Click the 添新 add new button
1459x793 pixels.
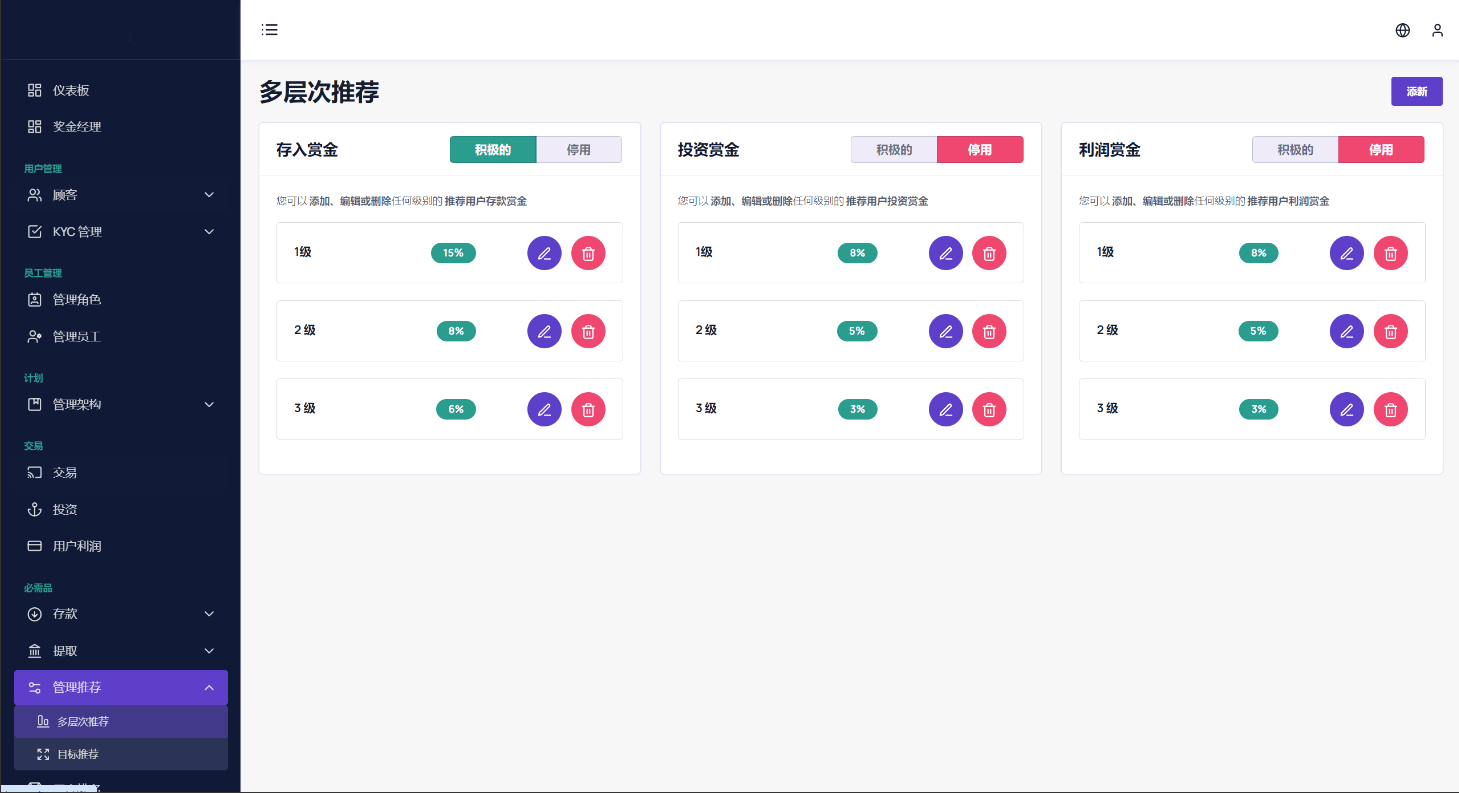(1417, 91)
